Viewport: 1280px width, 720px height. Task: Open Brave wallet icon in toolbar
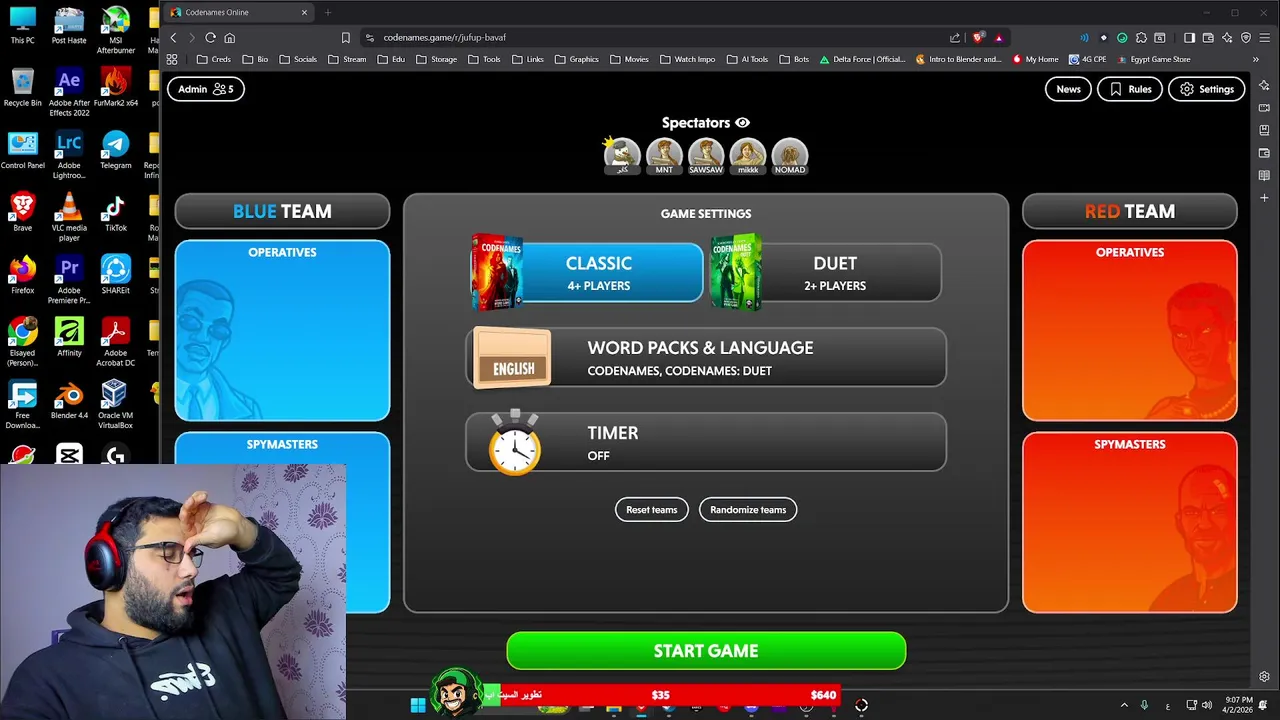(1208, 38)
